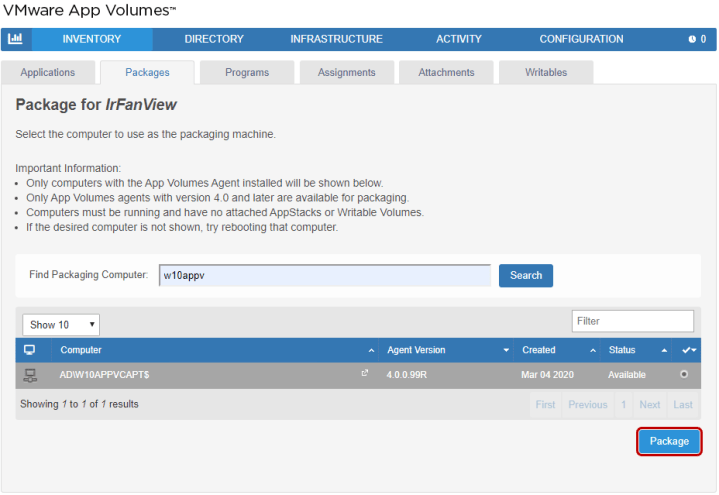The height and width of the screenshot is (495, 719).
Task: Click the checkmark select-all icon in the header
Action: pyautogui.click(x=689, y=350)
